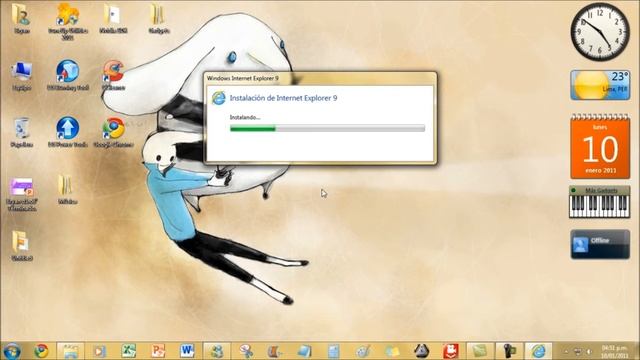
Task: Click the 'Instalación de Internet Explorer 9' heading
Action: pyautogui.click(x=283, y=98)
